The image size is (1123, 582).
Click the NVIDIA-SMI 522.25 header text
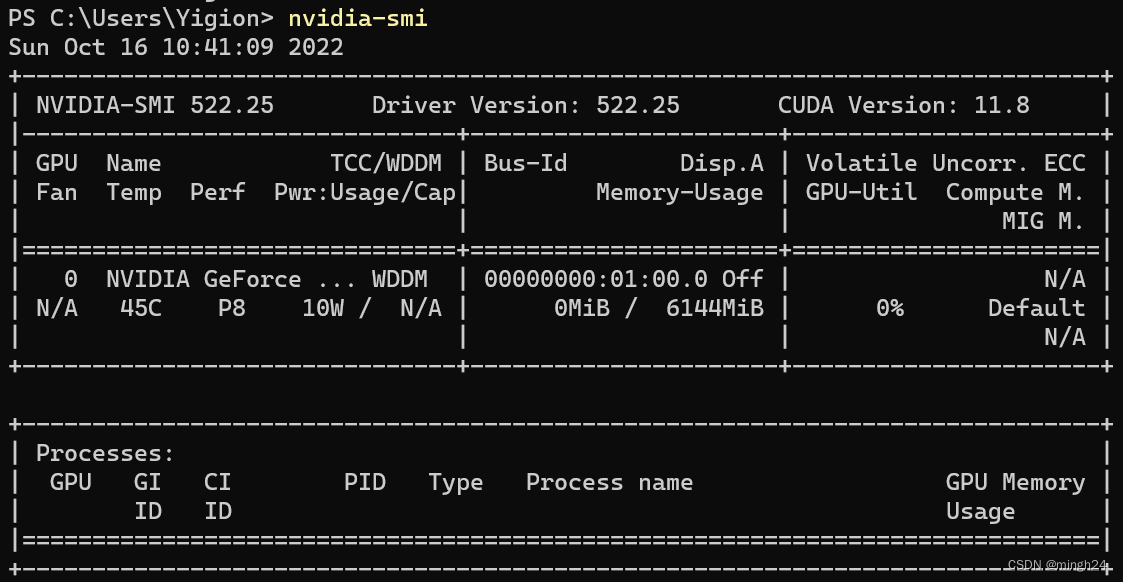155,105
